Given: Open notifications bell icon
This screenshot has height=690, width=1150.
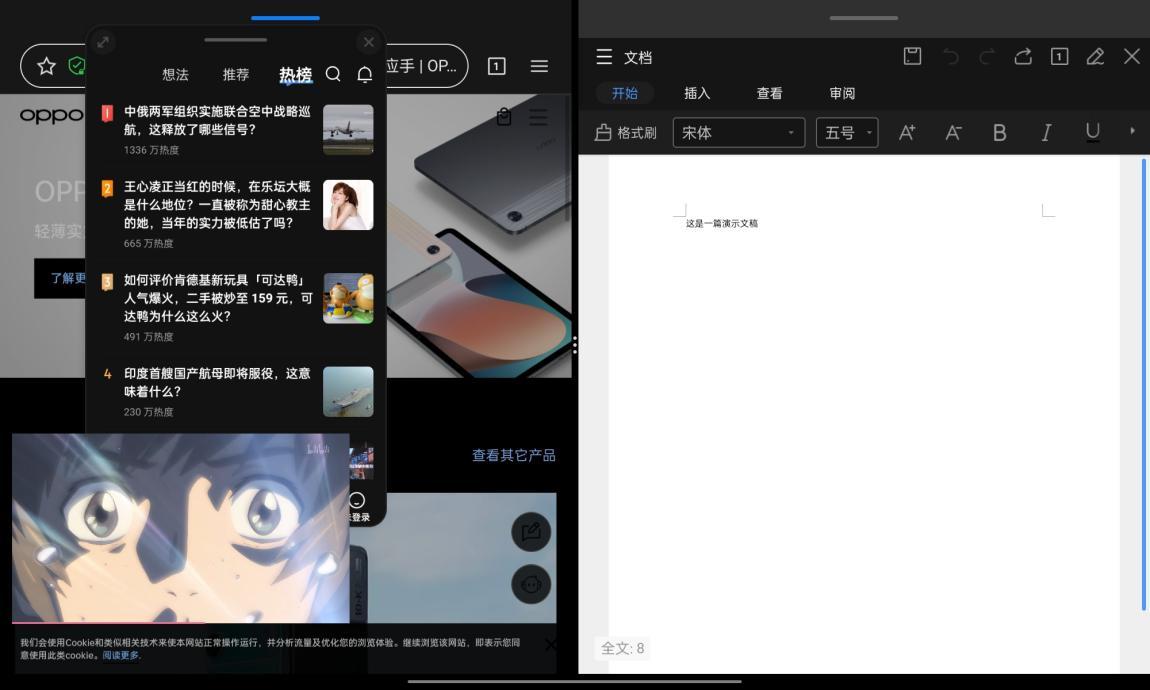Looking at the screenshot, I should point(365,75).
